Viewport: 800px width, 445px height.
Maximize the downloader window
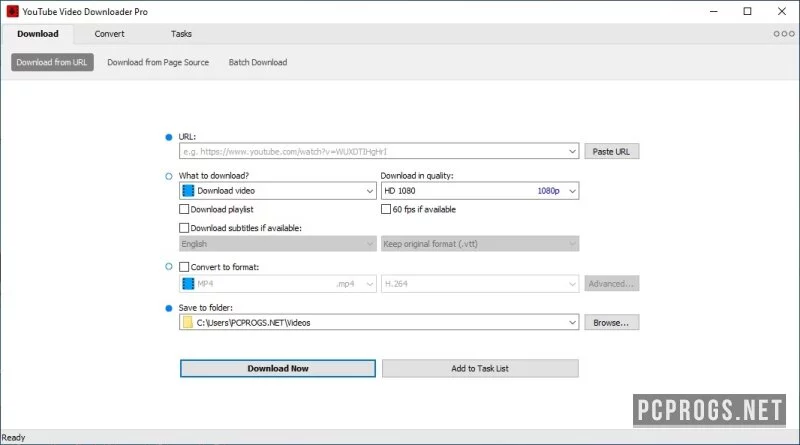747,11
